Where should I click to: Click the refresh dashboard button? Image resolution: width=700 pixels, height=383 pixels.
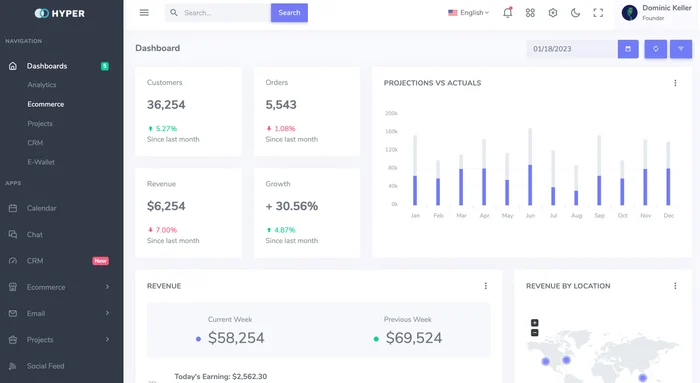(x=655, y=49)
